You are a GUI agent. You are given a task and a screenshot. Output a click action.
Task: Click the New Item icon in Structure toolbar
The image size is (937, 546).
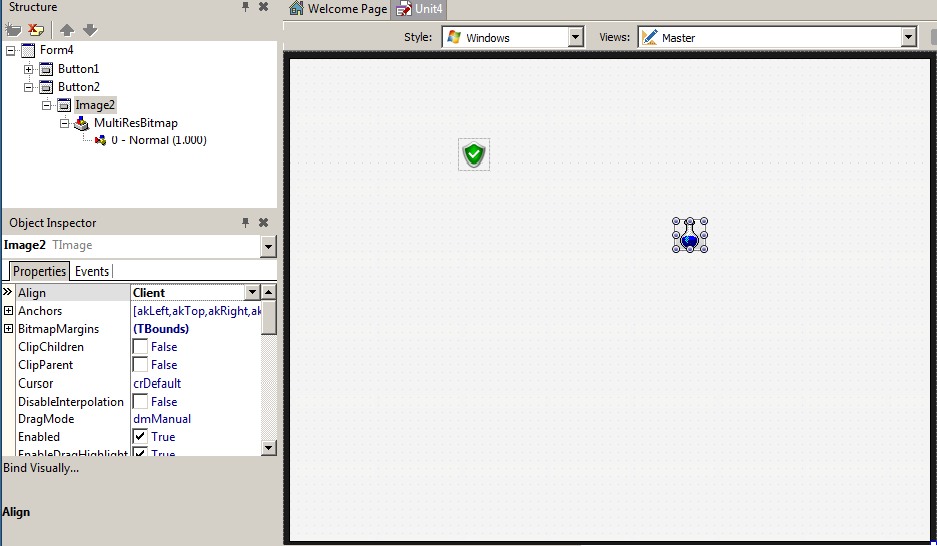[x=13, y=30]
